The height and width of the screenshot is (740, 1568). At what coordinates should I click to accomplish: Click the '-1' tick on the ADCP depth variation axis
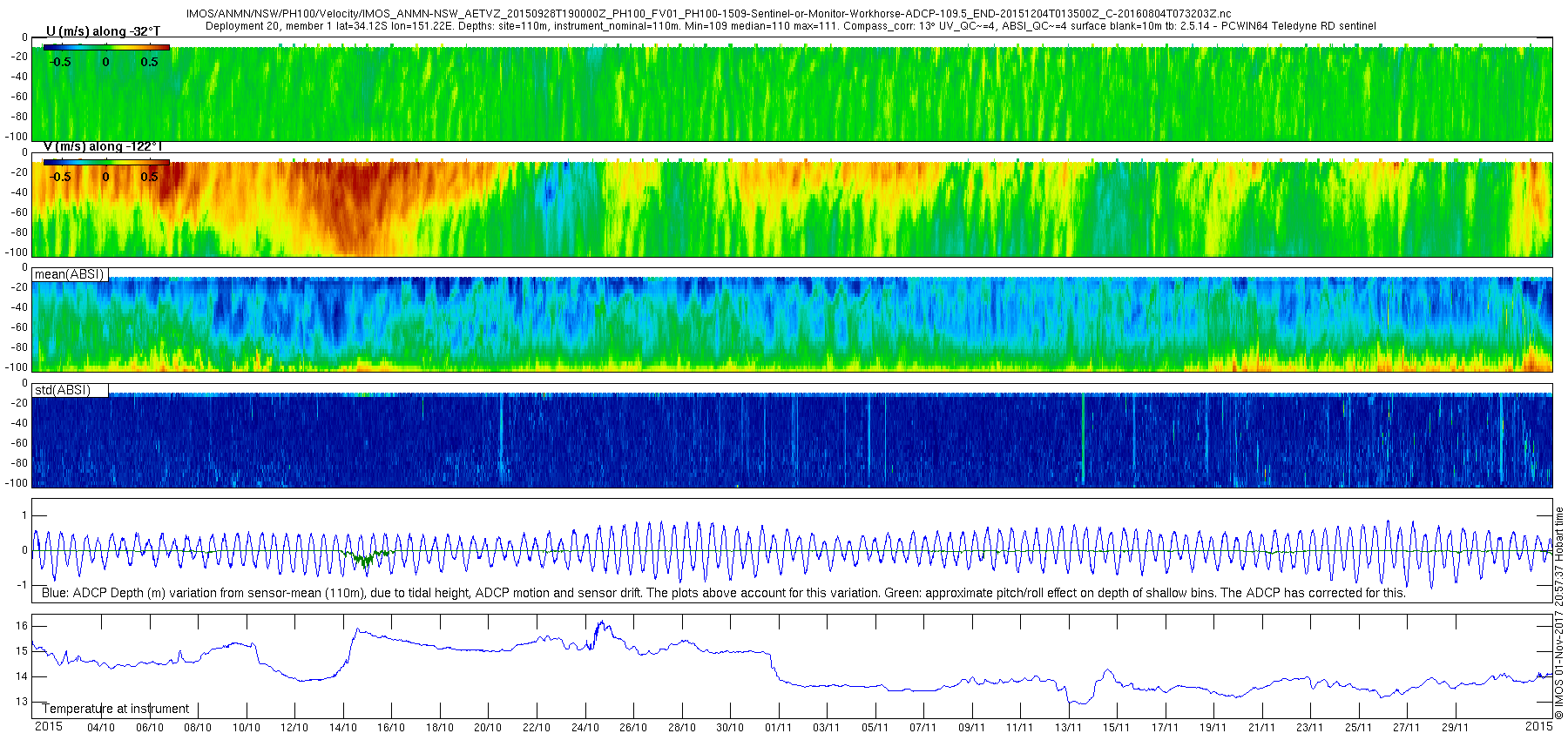coord(23,585)
